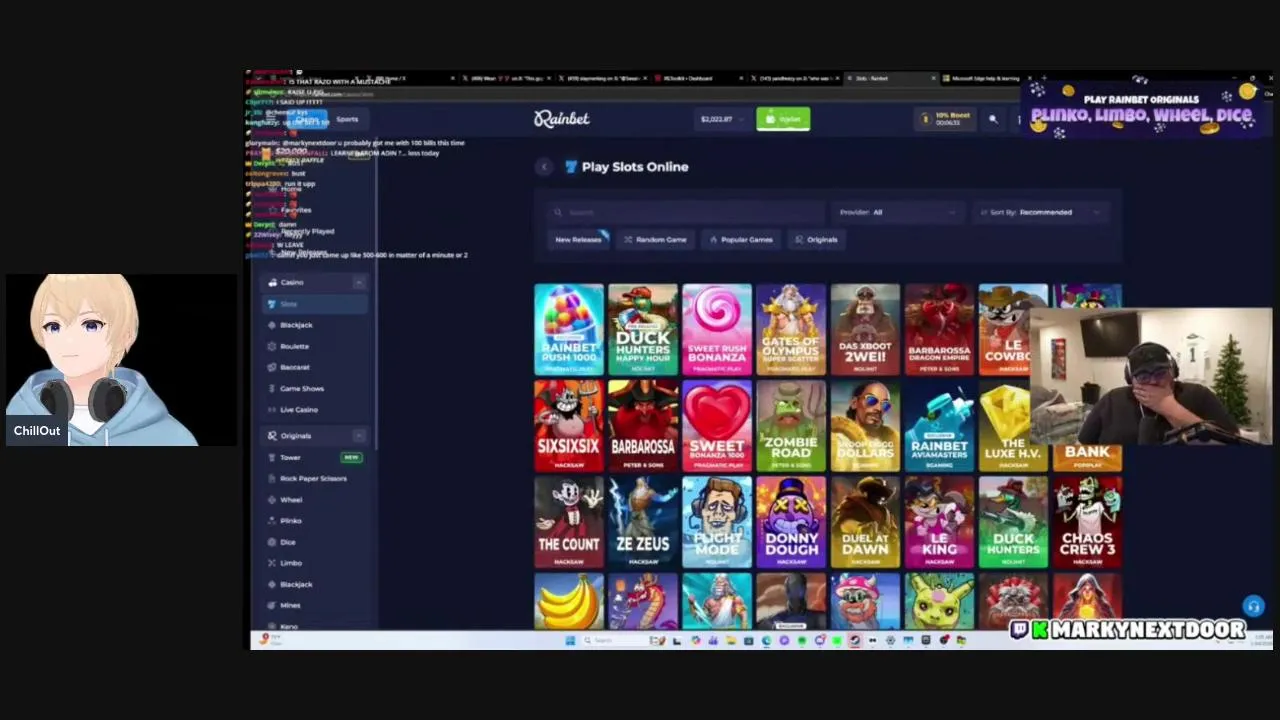Image resolution: width=1280 pixels, height=720 pixels.
Task: Open Game Shows in the sidebar
Action: pos(301,388)
